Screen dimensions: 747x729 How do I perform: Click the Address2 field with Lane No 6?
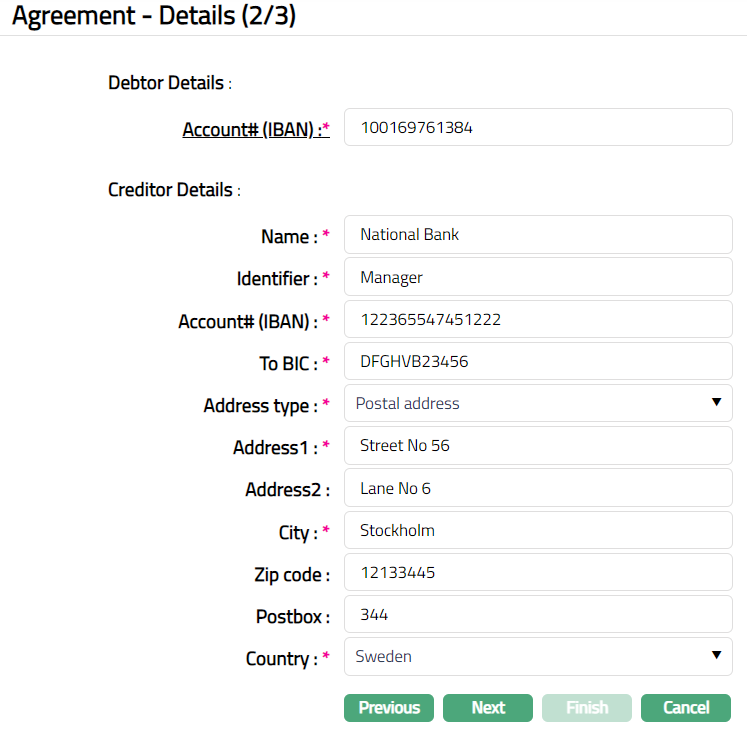[x=538, y=488]
